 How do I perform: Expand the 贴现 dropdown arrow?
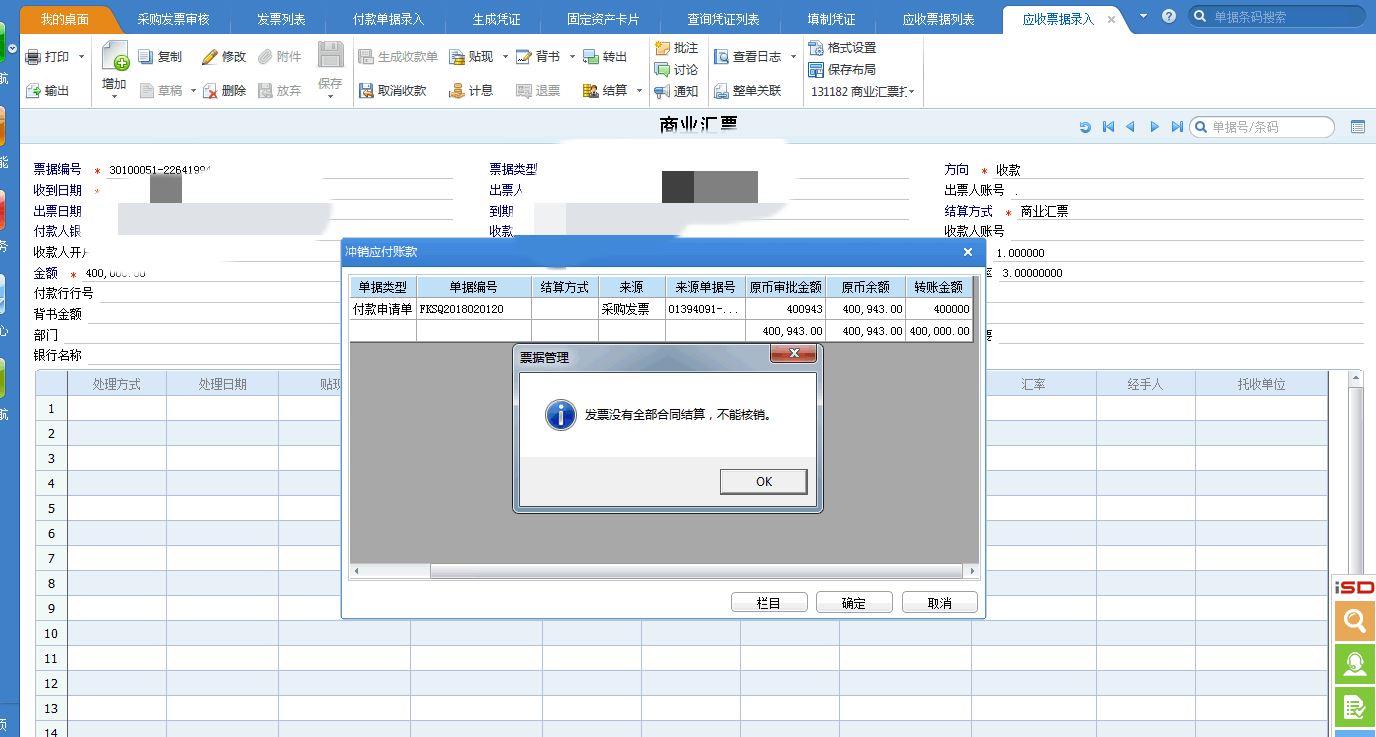point(505,57)
